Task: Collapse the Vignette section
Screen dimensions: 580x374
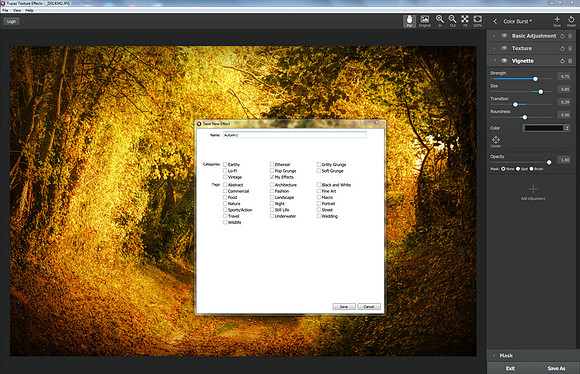Action: pos(495,61)
